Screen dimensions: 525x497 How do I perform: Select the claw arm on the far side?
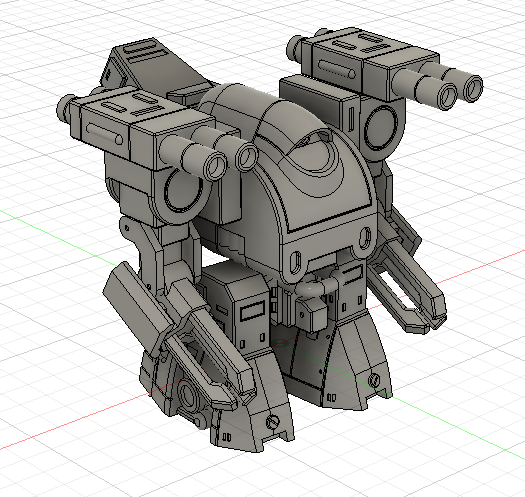407,286
